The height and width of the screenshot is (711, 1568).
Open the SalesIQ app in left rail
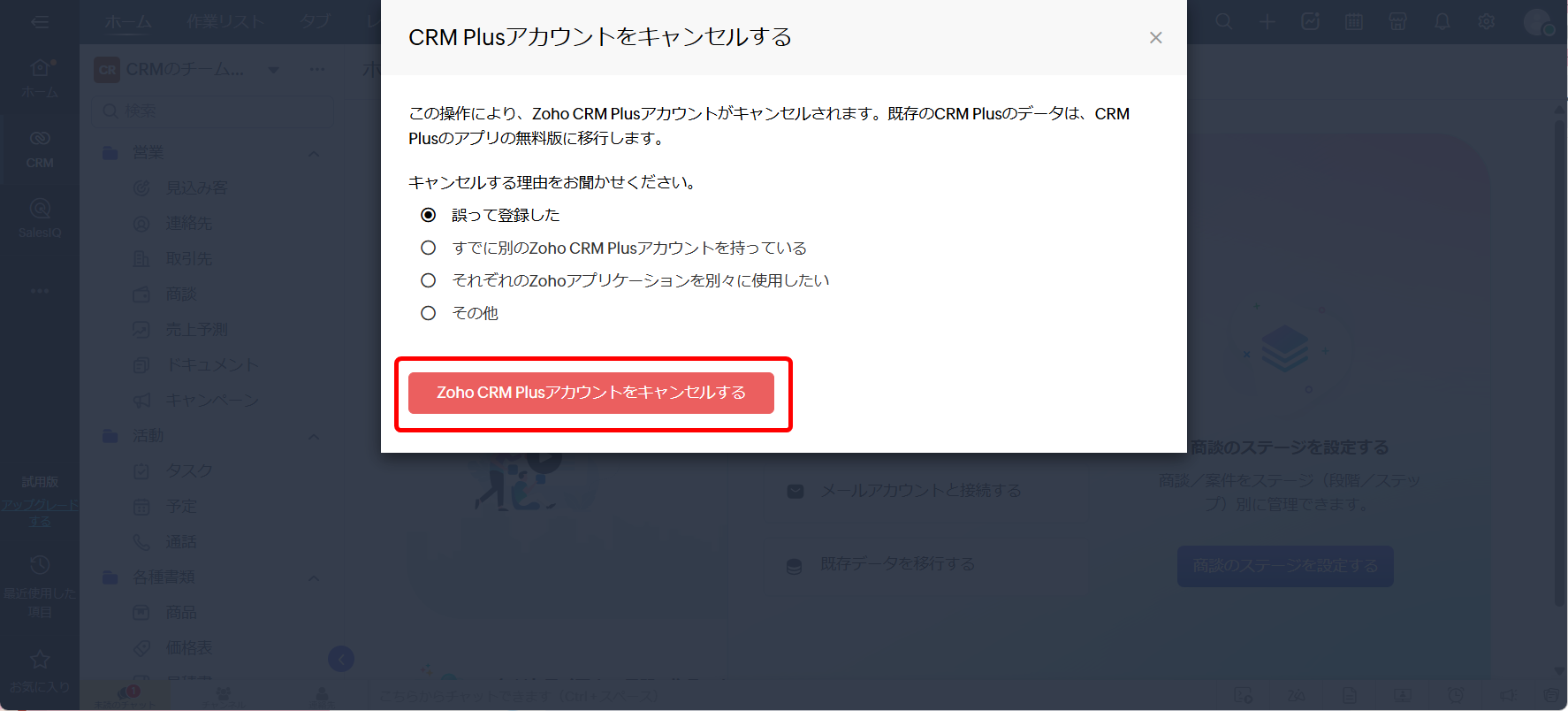pyautogui.click(x=40, y=218)
